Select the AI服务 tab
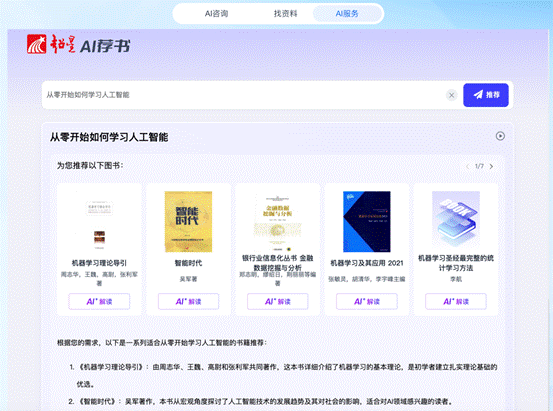Screen dimensions: 553x411 347,14
